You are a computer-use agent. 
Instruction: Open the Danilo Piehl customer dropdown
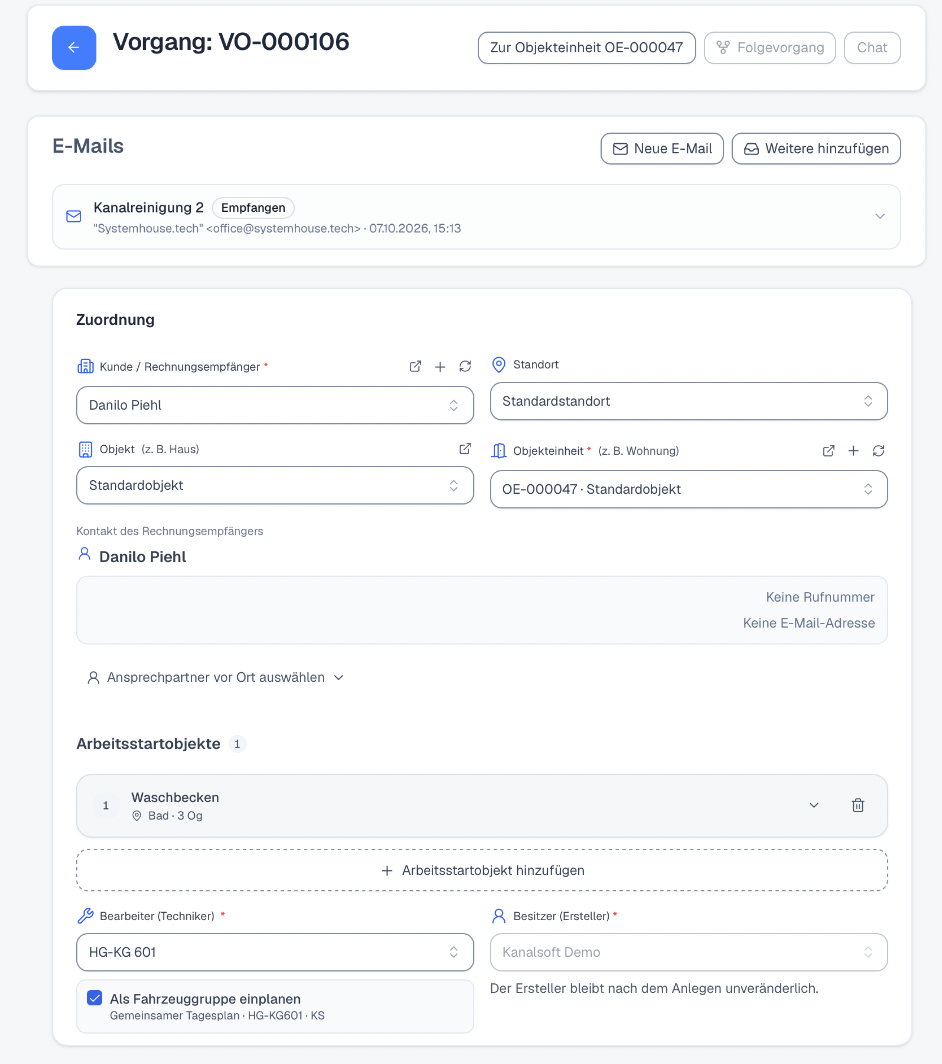(275, 405)
